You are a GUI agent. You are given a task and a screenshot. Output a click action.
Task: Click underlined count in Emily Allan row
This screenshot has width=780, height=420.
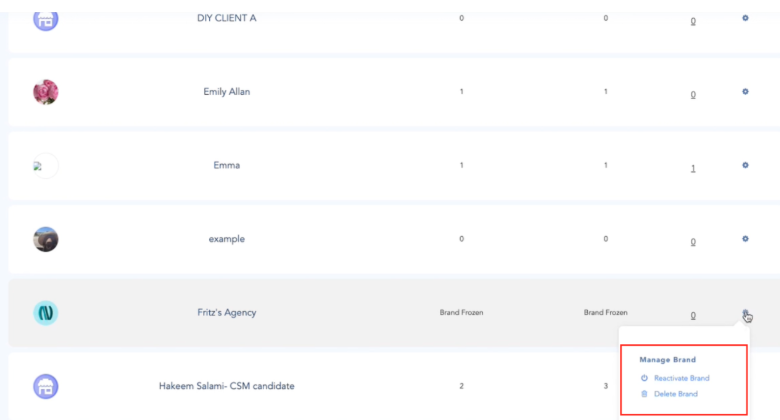coord(693,94)
